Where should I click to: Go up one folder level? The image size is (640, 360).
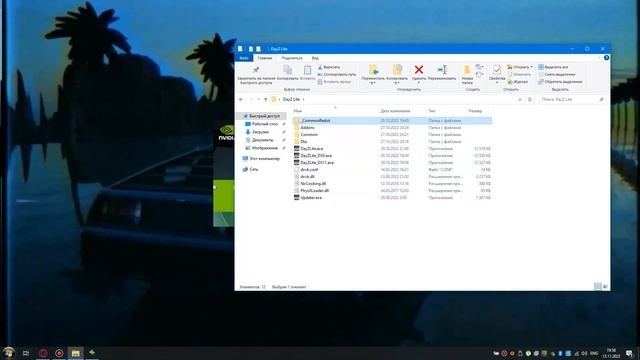tap(266, 99)
